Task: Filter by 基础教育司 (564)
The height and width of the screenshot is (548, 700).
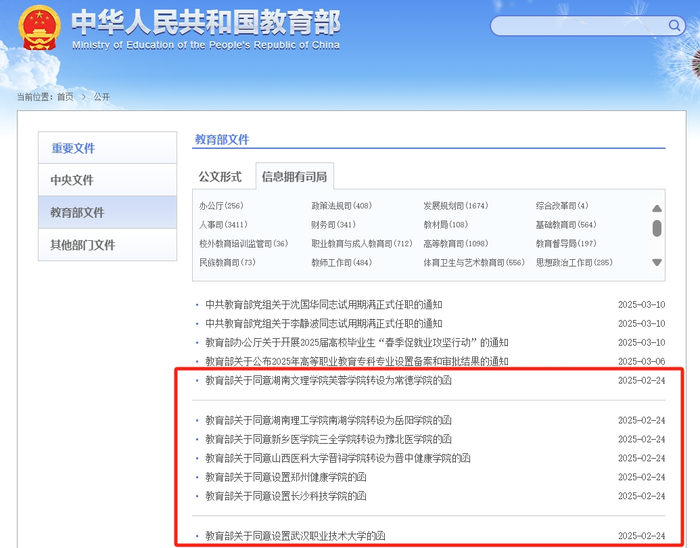Action: [x=566, y=224]
